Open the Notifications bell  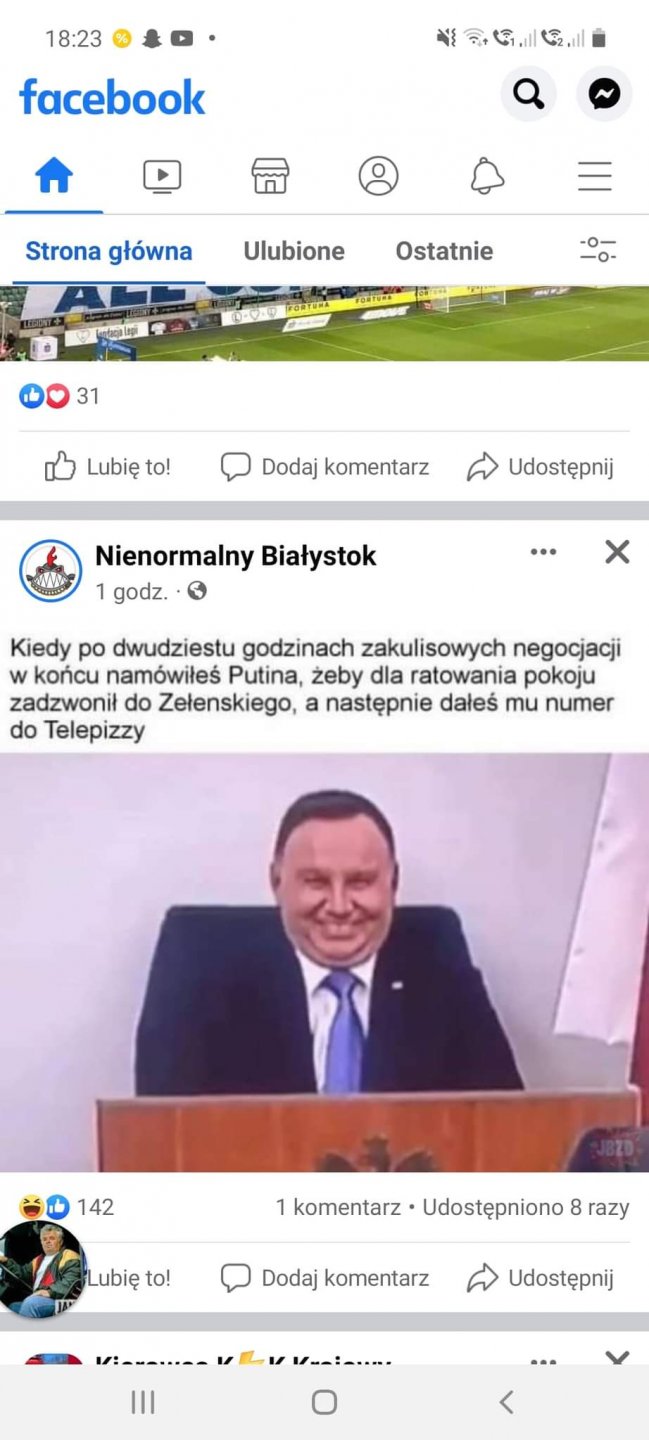pos(487,176)
